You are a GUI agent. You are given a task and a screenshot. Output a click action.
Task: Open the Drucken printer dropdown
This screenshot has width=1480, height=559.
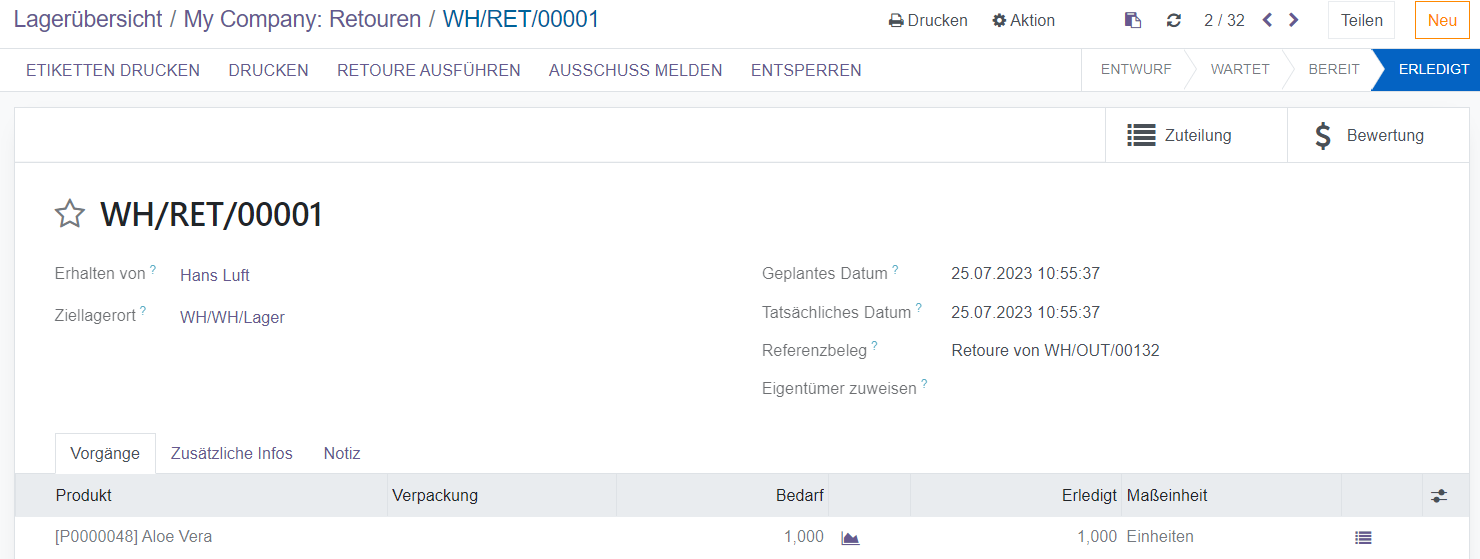pyautogui.click(x=928, y=20)
